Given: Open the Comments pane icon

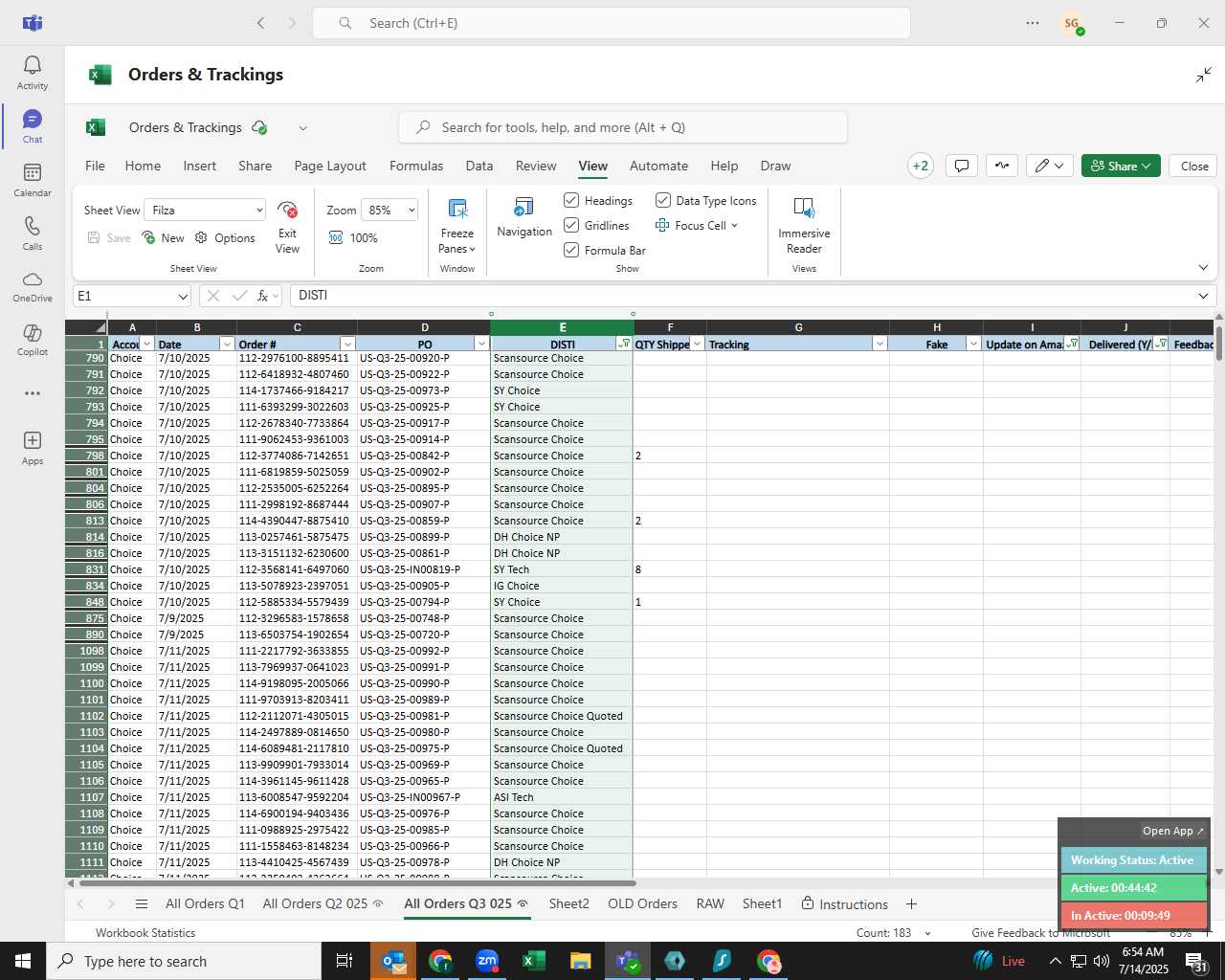Looking at the screenshot, I should pos(962,166).
